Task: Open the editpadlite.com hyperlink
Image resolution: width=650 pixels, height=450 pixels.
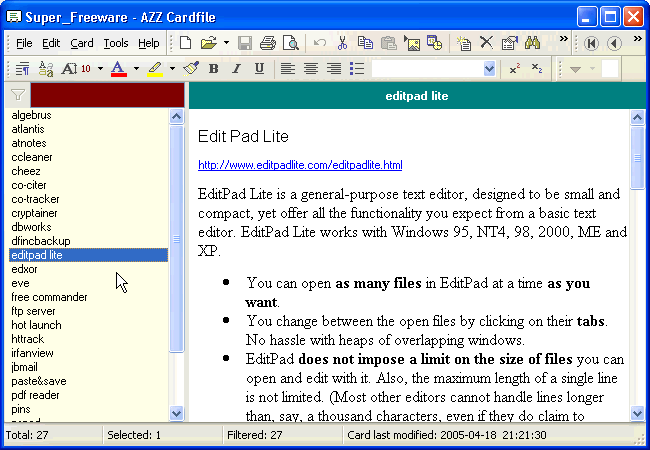Action: [300, 165]
